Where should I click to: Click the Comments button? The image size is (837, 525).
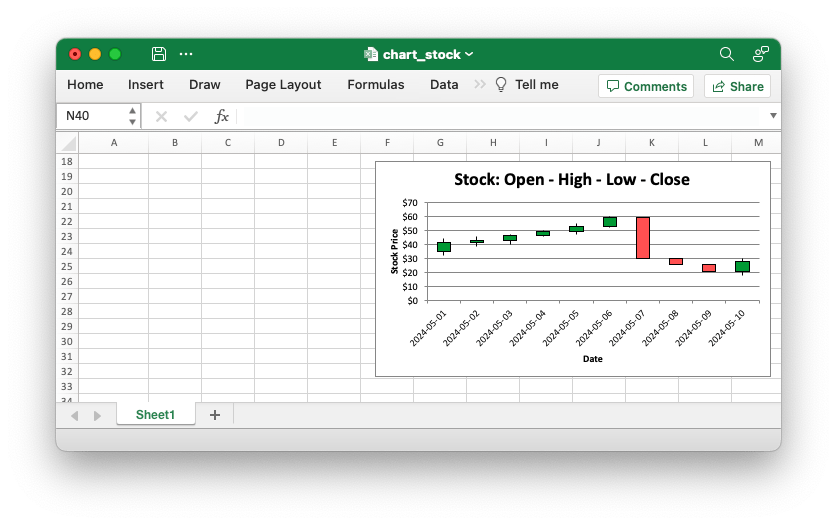point(646,86)
